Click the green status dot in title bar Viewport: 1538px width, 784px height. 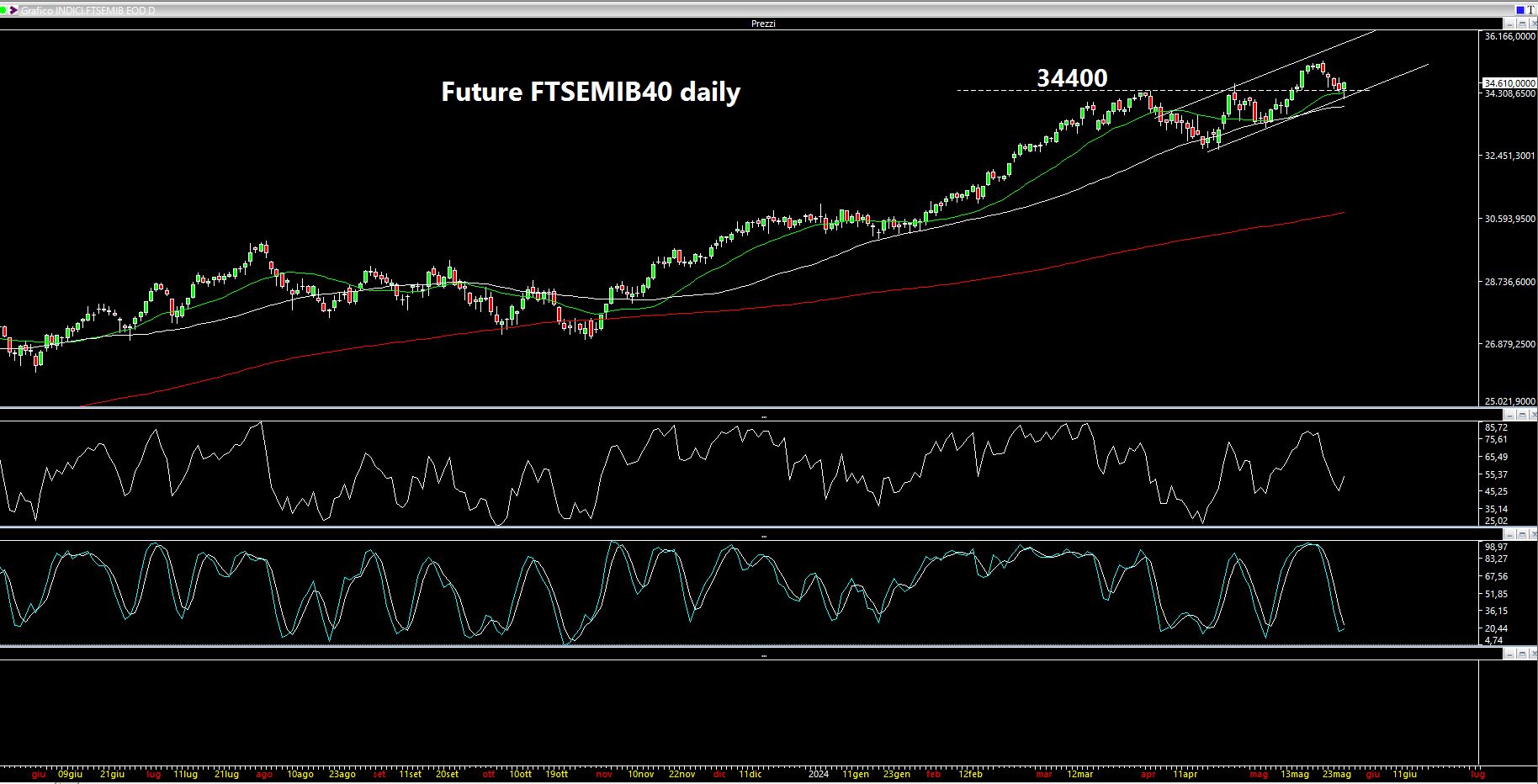point(3,10)
